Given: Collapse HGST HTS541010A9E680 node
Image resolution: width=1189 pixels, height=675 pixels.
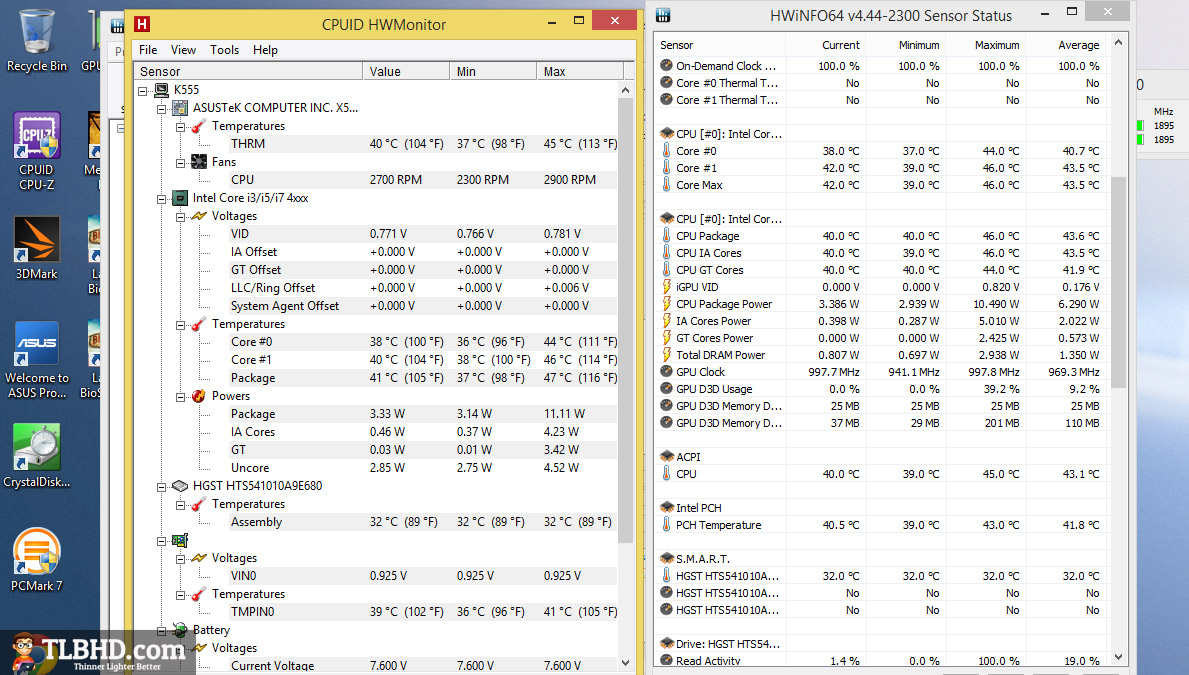Looking at the screenshot, I should 162,486.
